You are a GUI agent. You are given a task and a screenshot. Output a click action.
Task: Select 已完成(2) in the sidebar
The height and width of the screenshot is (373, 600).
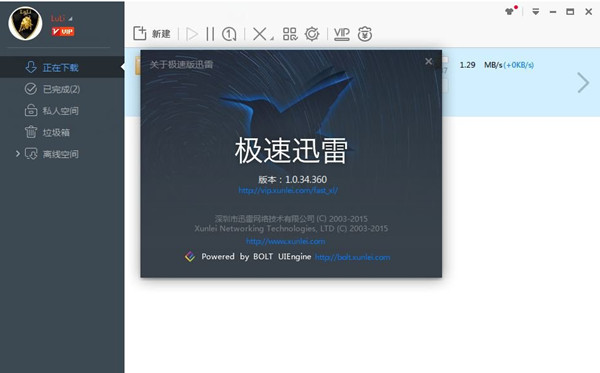pyautogui.click(x=62, y=89)
